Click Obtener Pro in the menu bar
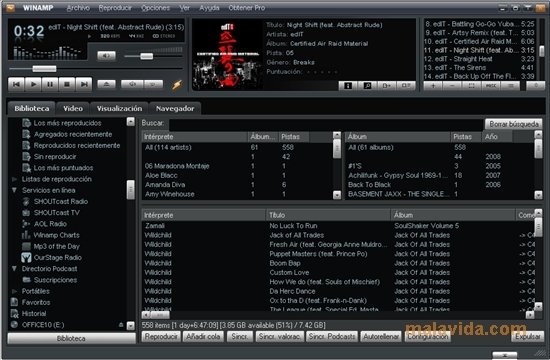 tap(247, 8)
